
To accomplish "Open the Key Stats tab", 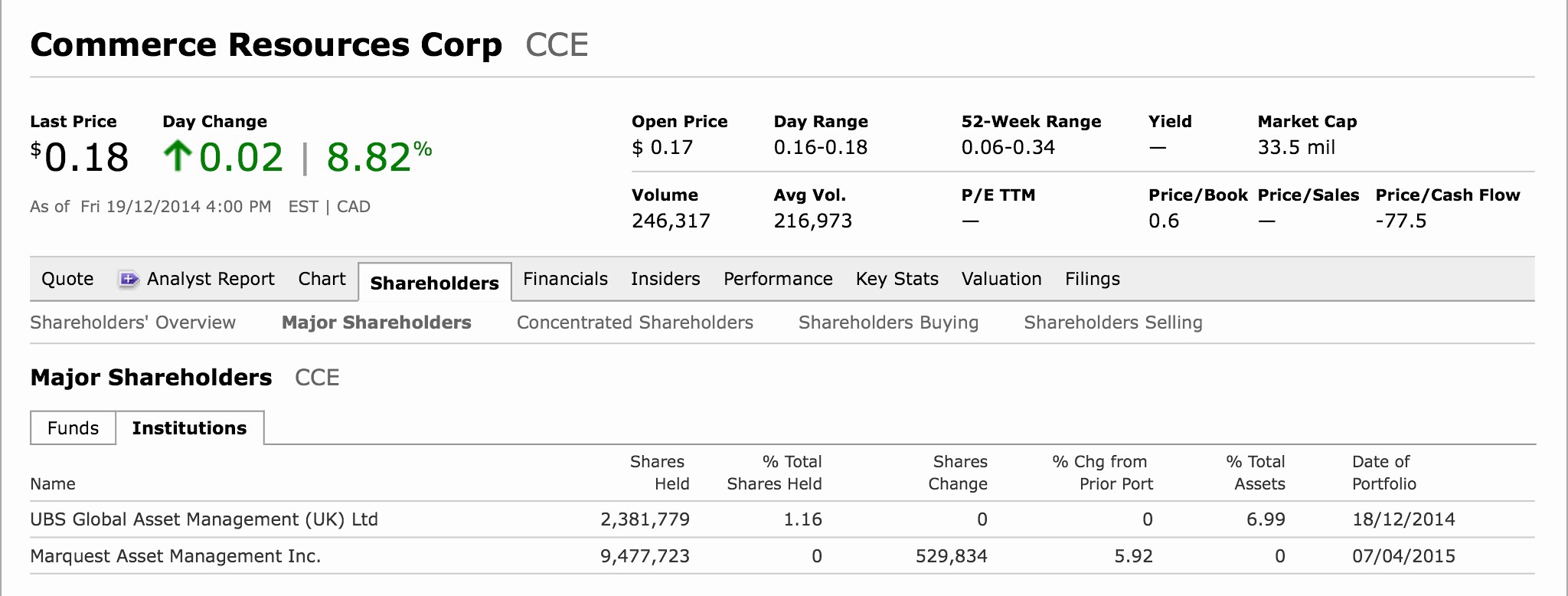I will 897,279.
